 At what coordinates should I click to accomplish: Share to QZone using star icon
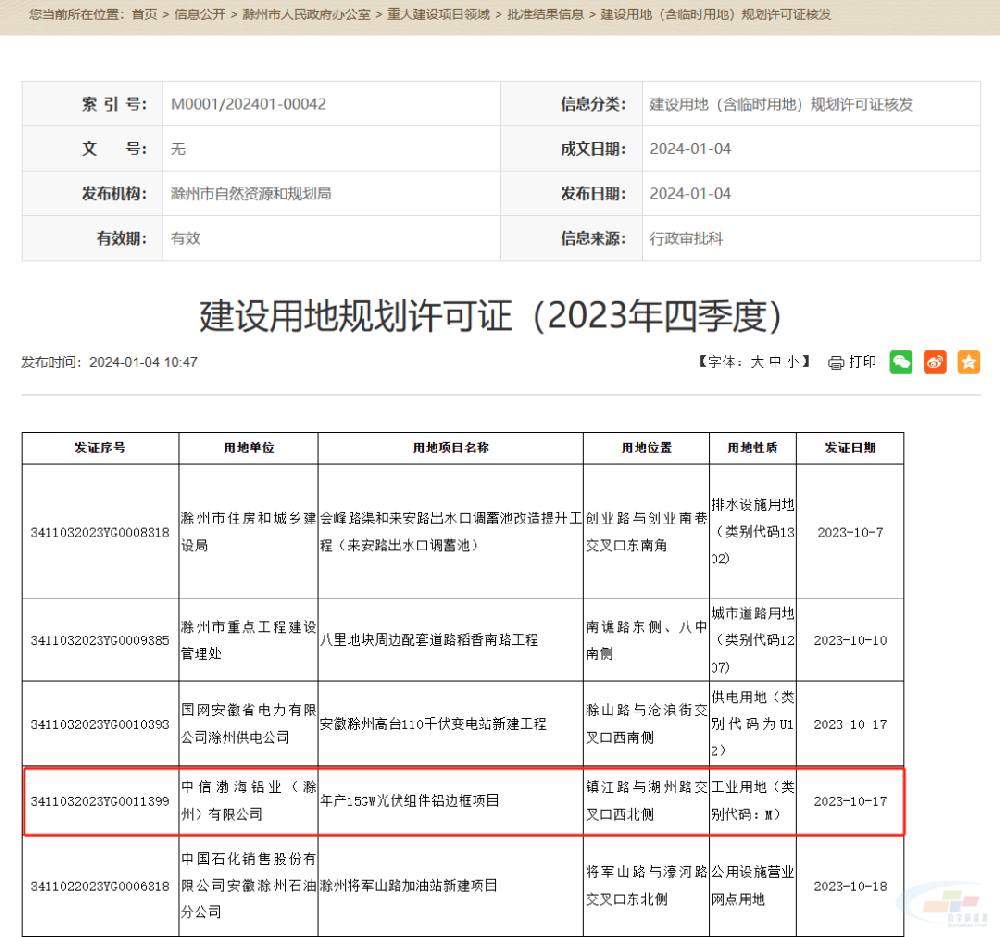click(968, 362)
